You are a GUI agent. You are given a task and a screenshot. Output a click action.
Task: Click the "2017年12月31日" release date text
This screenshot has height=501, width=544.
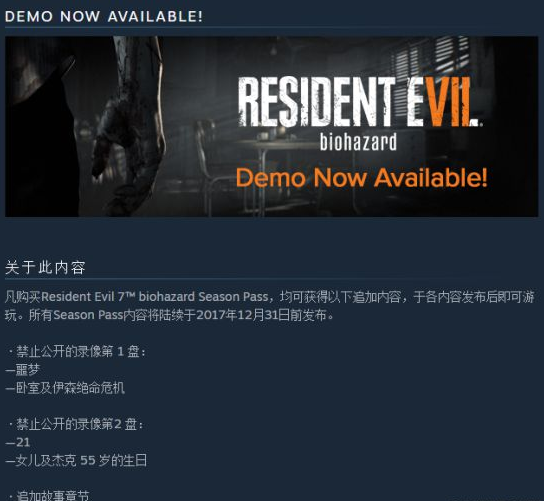pos(243,315)
